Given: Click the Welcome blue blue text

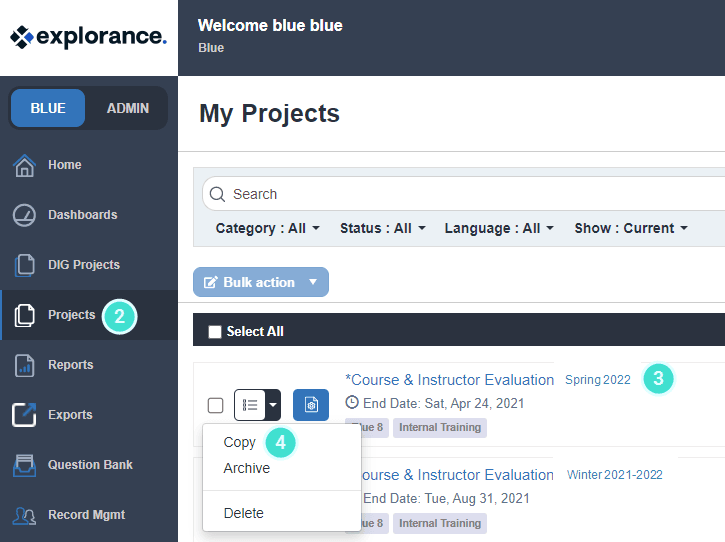Looking at the screenshot, I should click(x=270, y=25).
